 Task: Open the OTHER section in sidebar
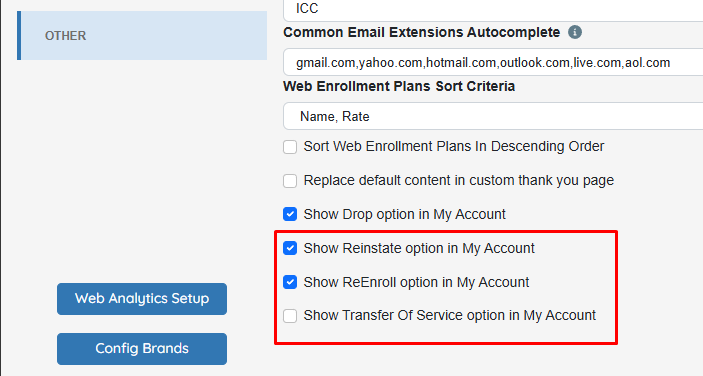point(142,35)
